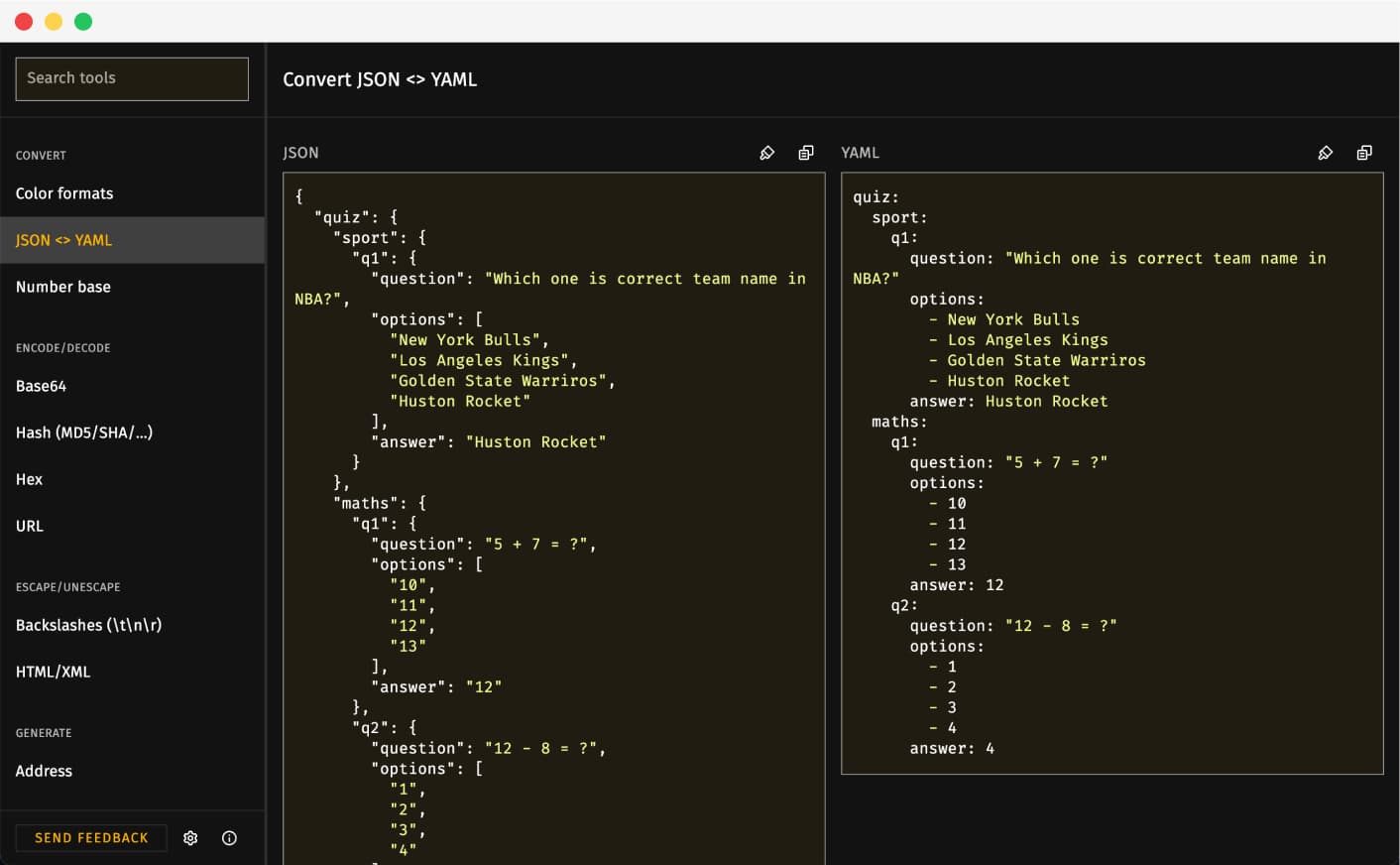The width and height of the screenshot is (1400, 865).
Task: Click the "New York Bulls" JSON string
Action: (x=465, y=340)
